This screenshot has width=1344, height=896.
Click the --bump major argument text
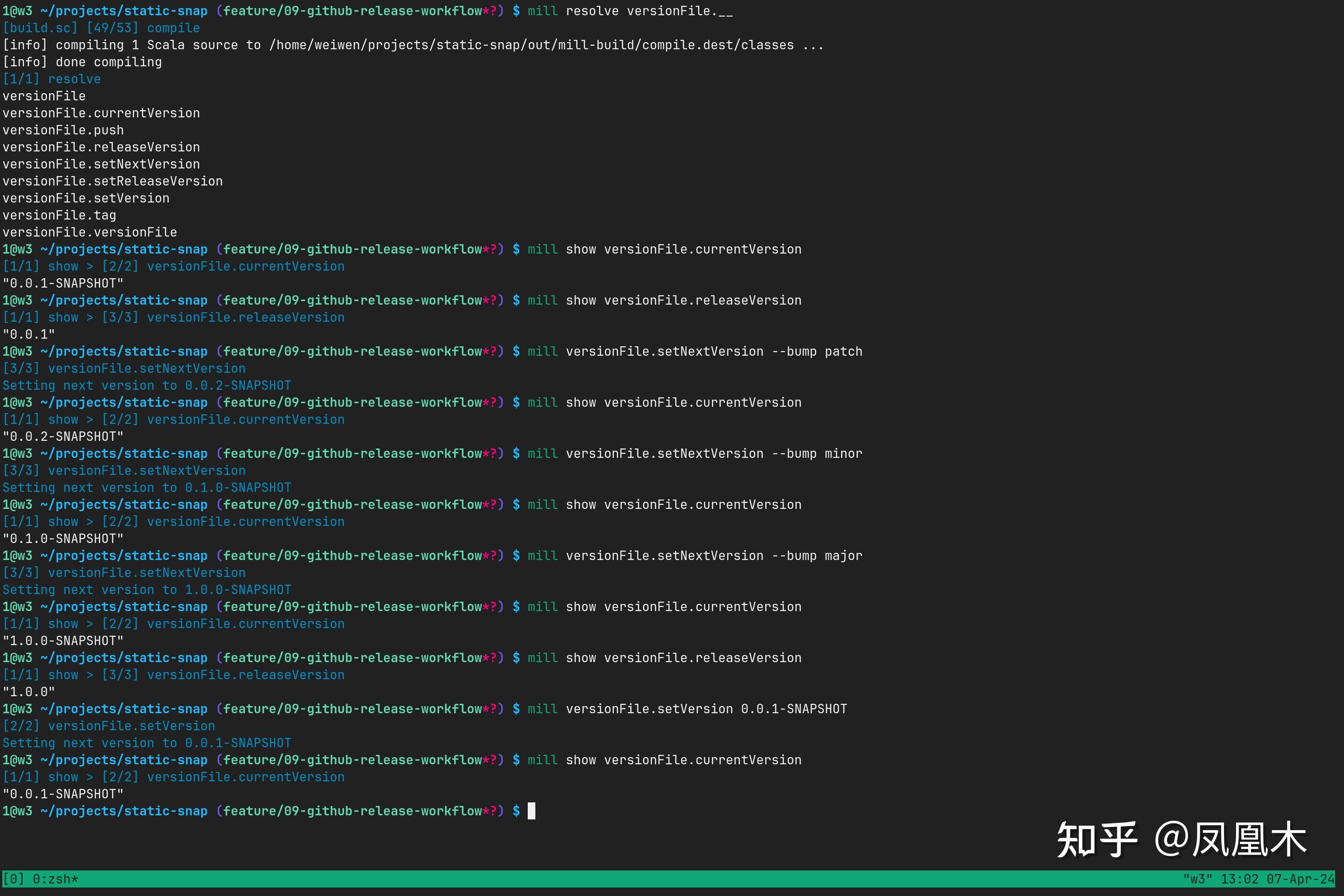click(x=817, y=555)
